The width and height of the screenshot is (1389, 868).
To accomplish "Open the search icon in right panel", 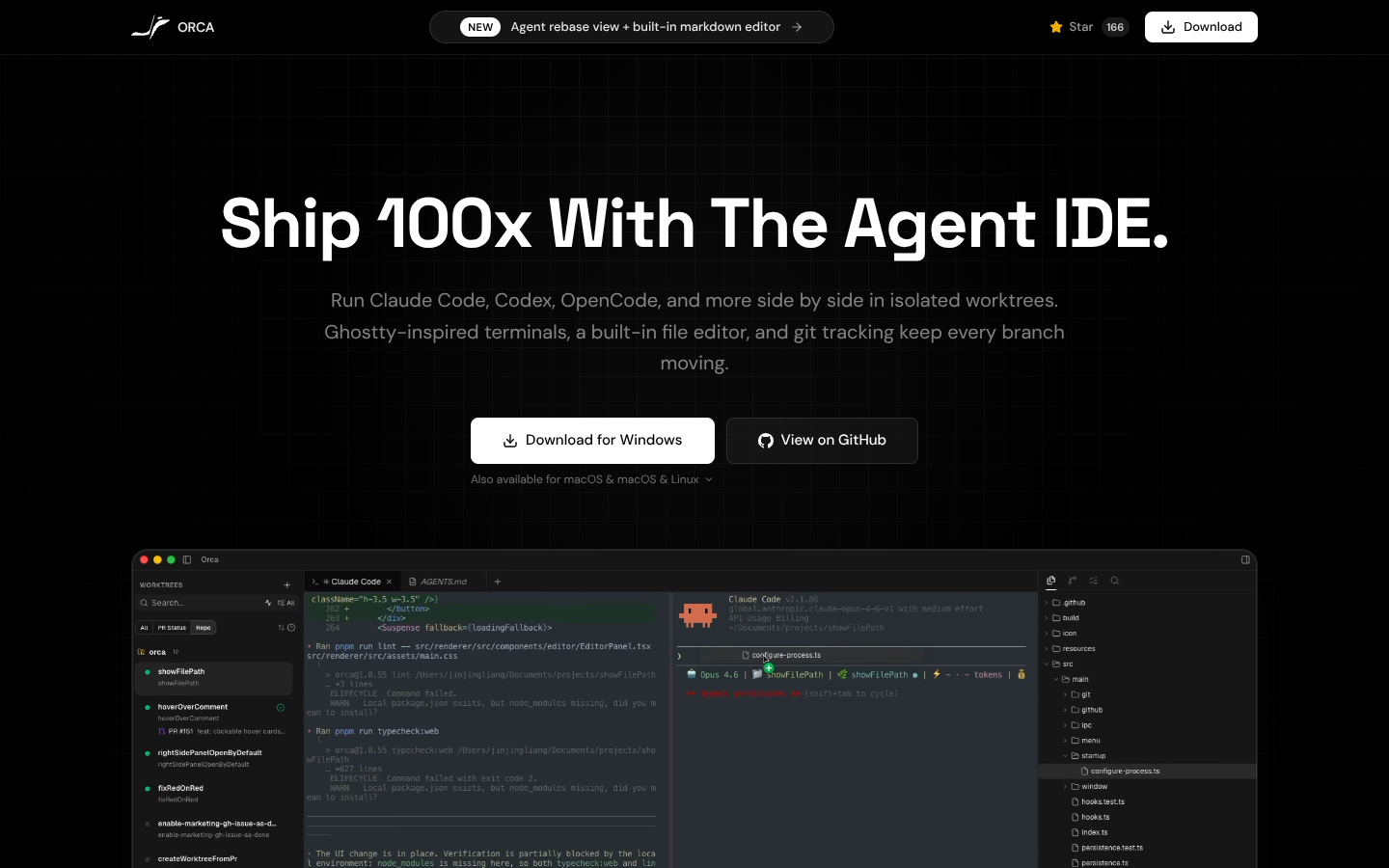I will 1115,581.
